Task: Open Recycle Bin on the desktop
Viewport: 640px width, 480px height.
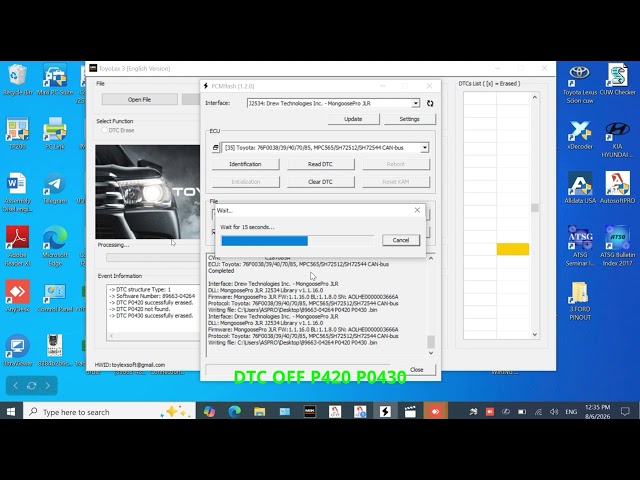Action: [17, 80]
